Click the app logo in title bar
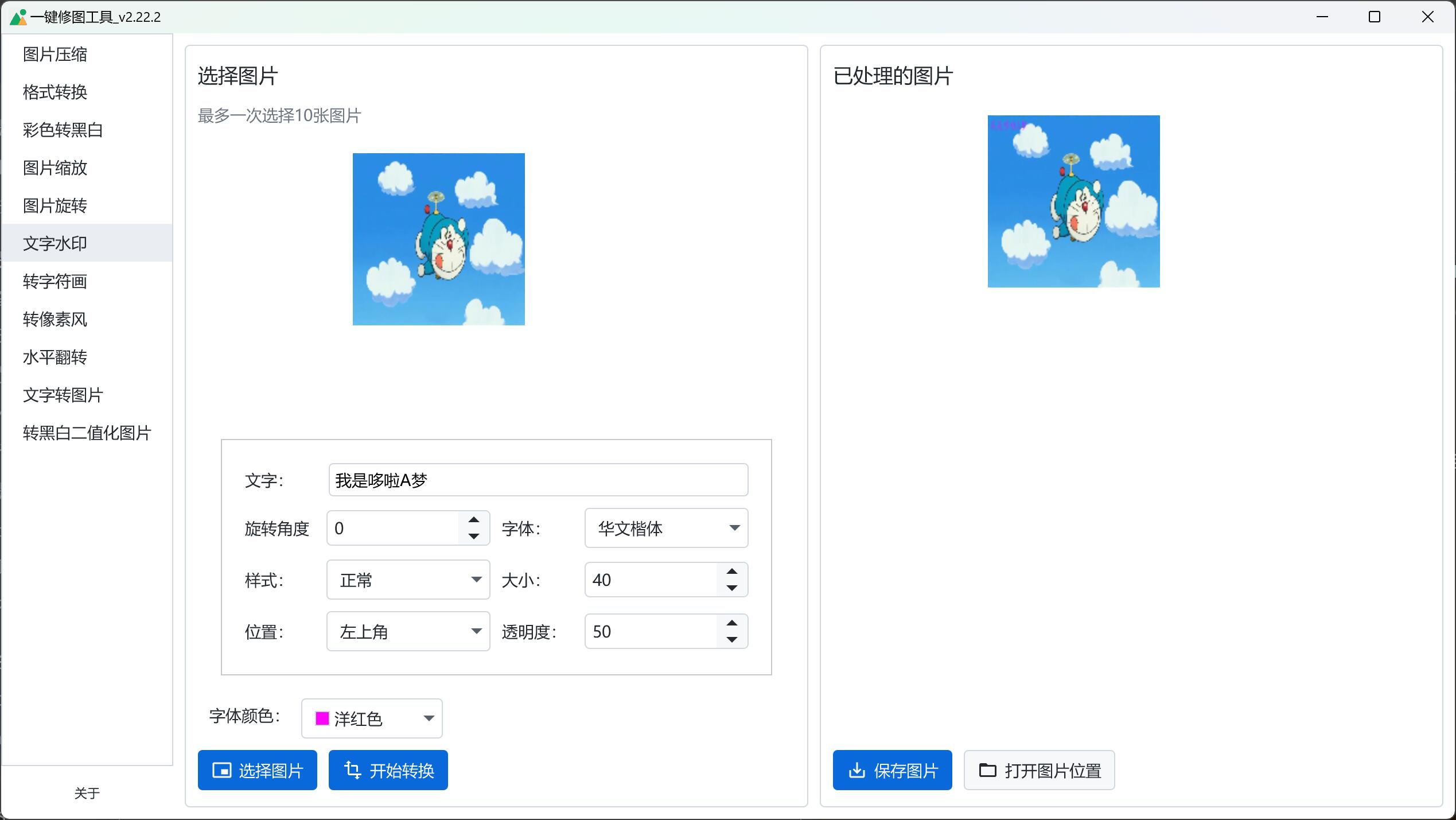Screen dimensions: 1456x820 click(x=18, y=17)
